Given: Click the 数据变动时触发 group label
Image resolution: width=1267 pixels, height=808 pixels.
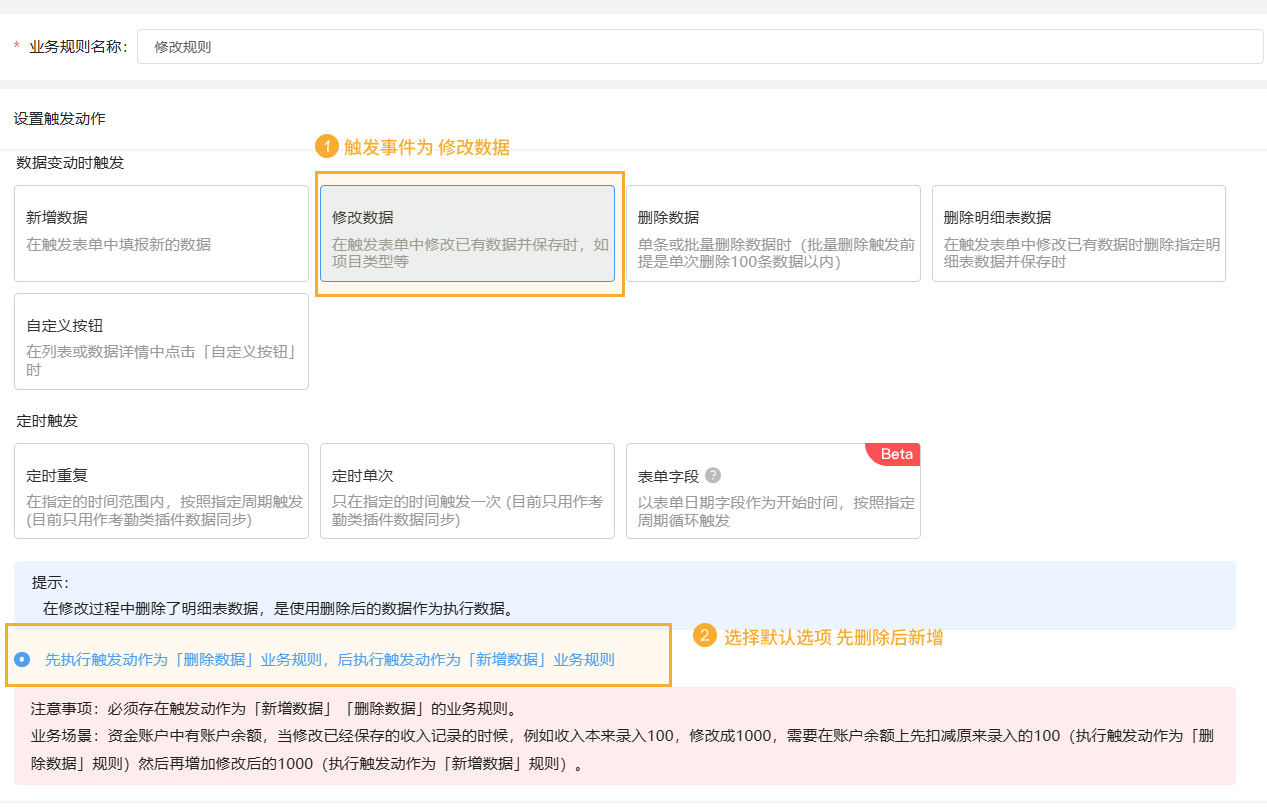Looking at the screenshot, I should point(70,163).
